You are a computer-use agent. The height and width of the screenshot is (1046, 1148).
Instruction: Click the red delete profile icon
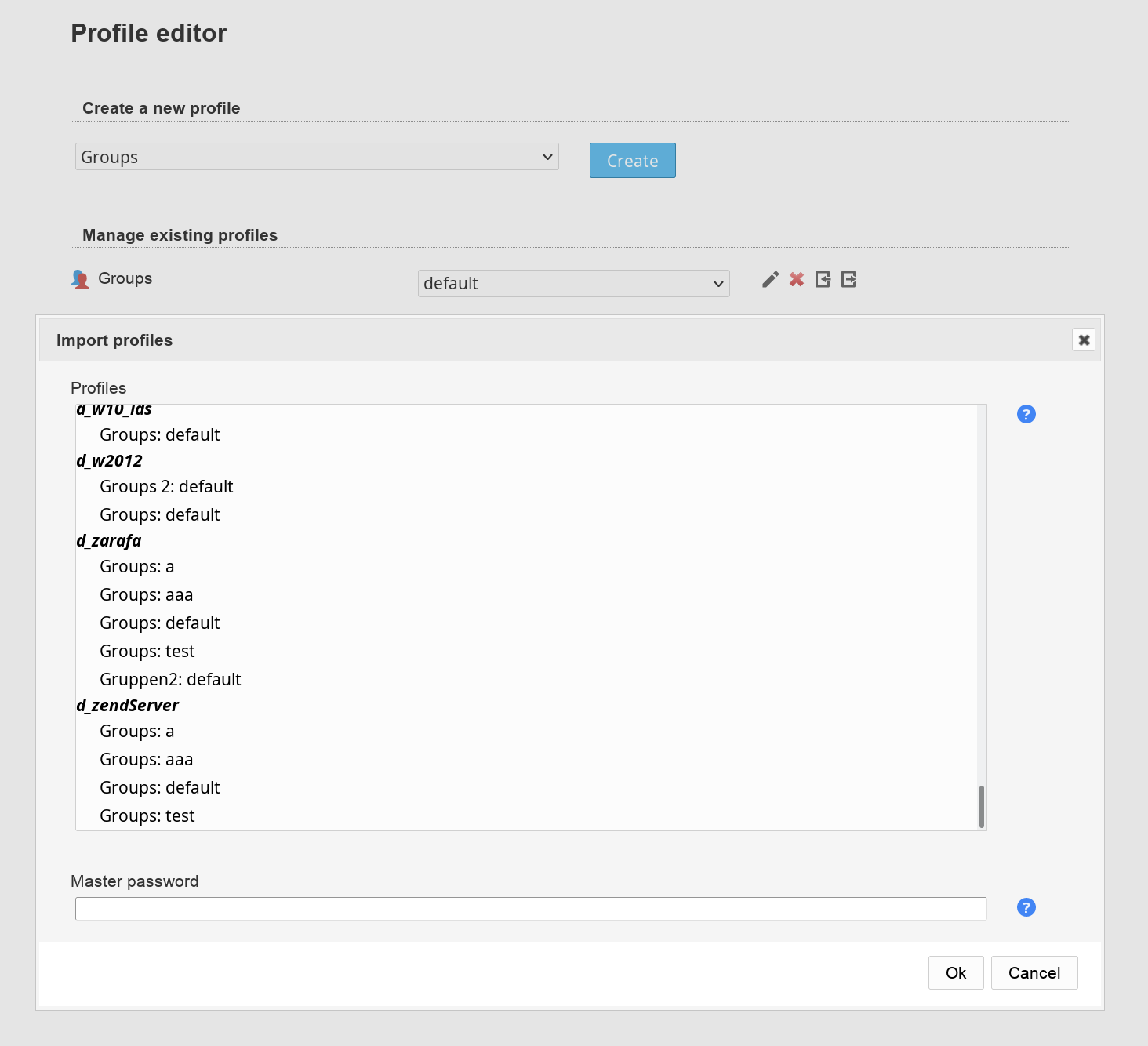pos(797,279)
